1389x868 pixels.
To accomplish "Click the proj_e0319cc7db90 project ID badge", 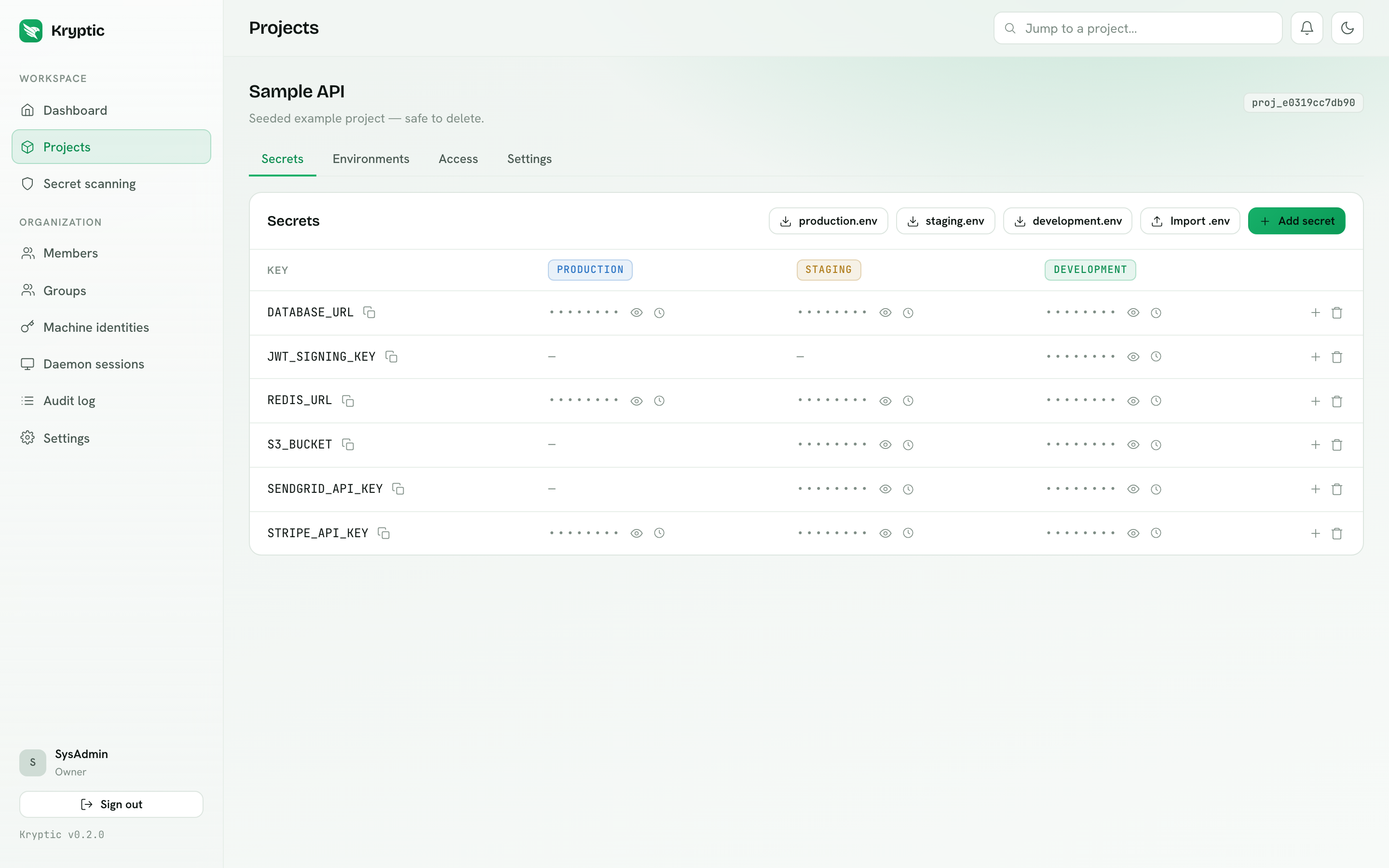I will tap(1303, 103).
